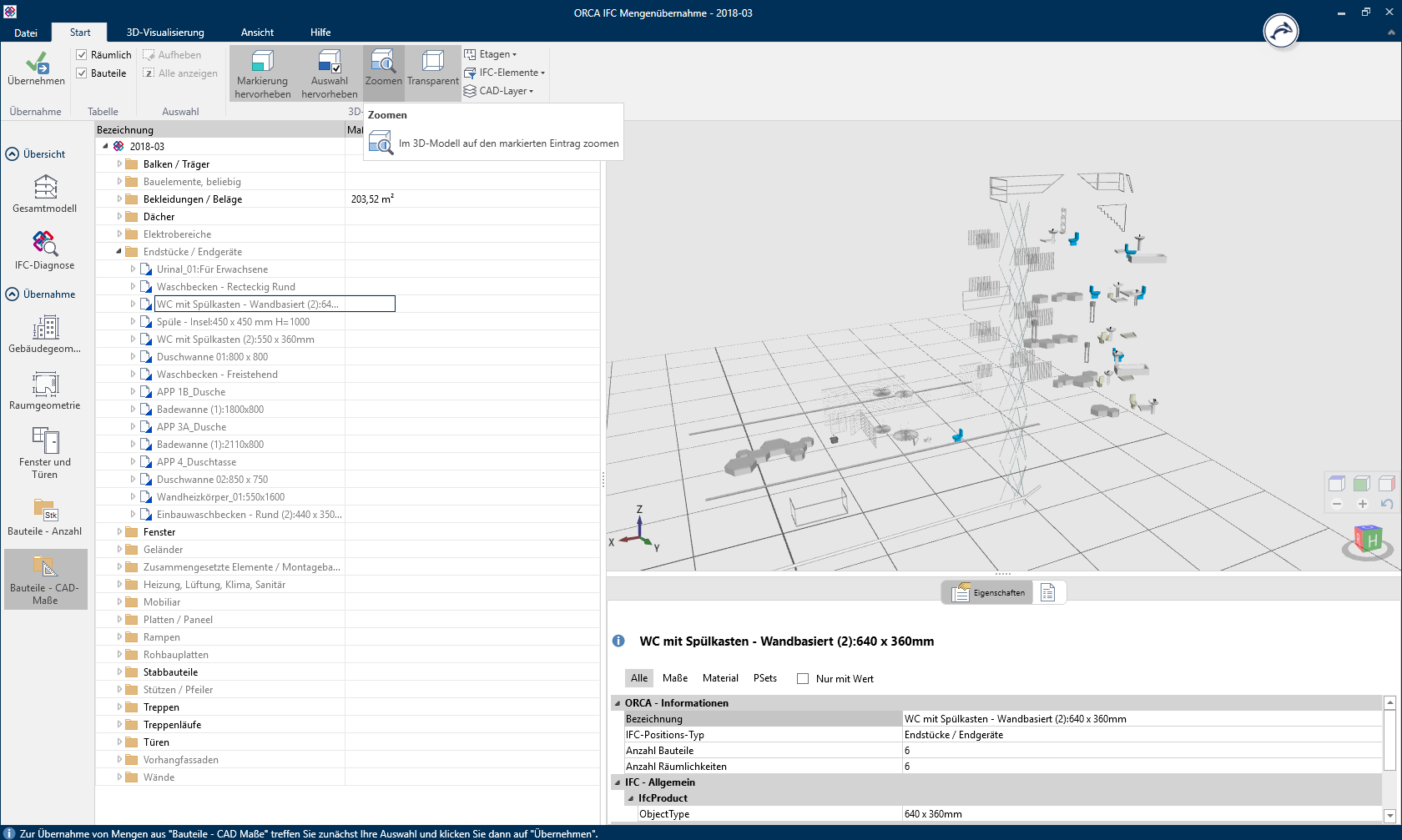This screenshot has height=840, width=1402.
Task: Click the ORCA dolphin logo
Action: click(1281, 32)
